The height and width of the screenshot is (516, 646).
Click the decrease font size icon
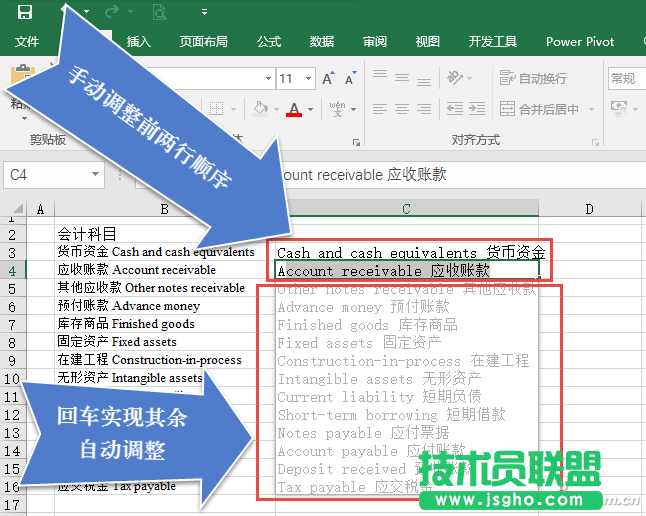click(351, 79)
